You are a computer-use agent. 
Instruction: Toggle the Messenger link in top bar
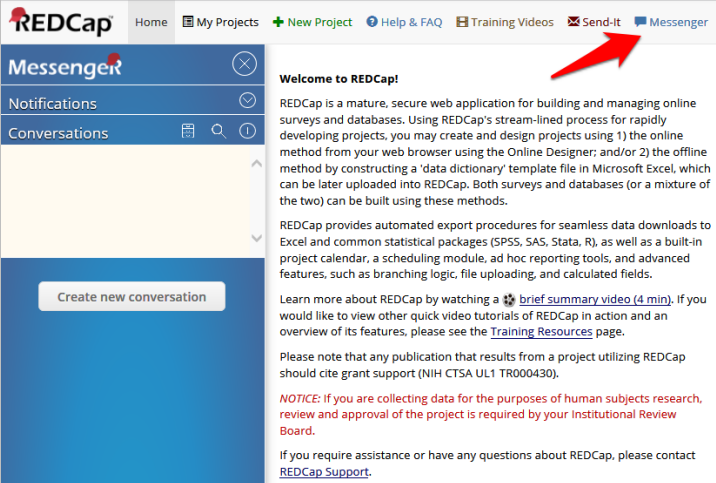[671, 22]
